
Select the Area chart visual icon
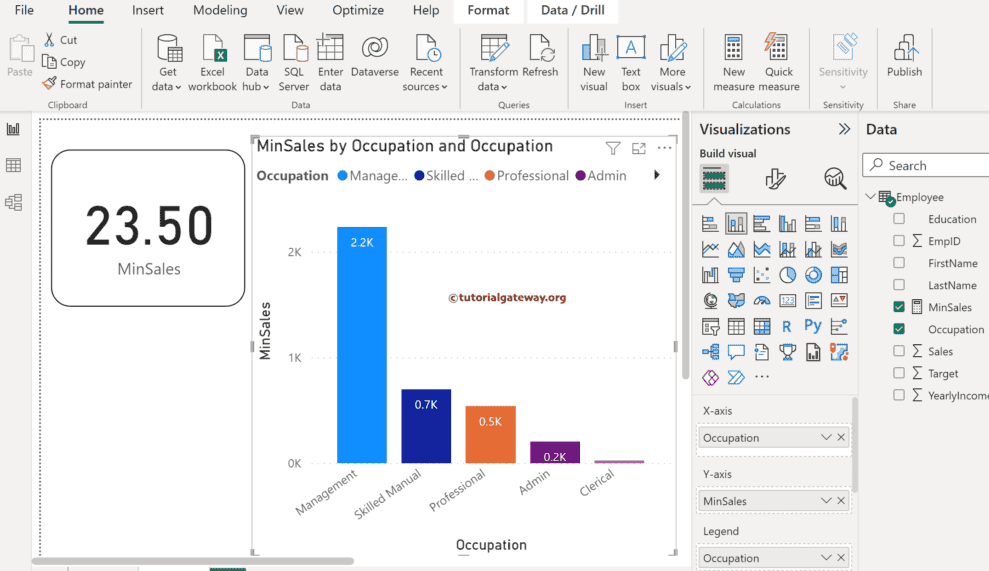point(736,249)
